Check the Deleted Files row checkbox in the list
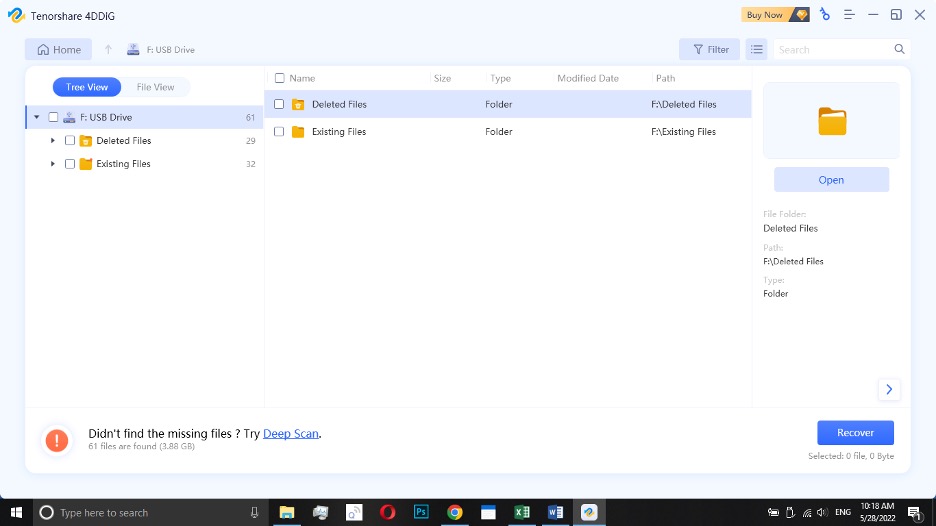The image size is (936, 526). (279, 104)
